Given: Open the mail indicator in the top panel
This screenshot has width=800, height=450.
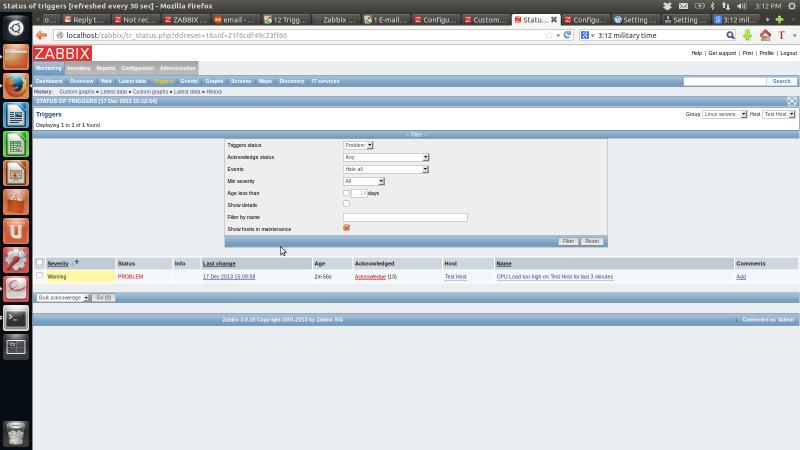Looking at the screenshot, I should (683, 6).
